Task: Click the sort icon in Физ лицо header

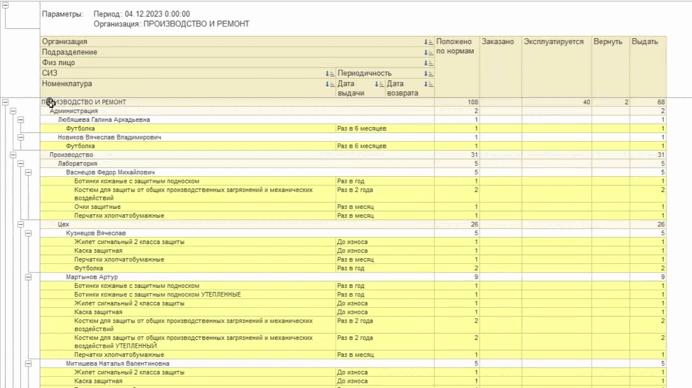Action: (x=428, y=63)
